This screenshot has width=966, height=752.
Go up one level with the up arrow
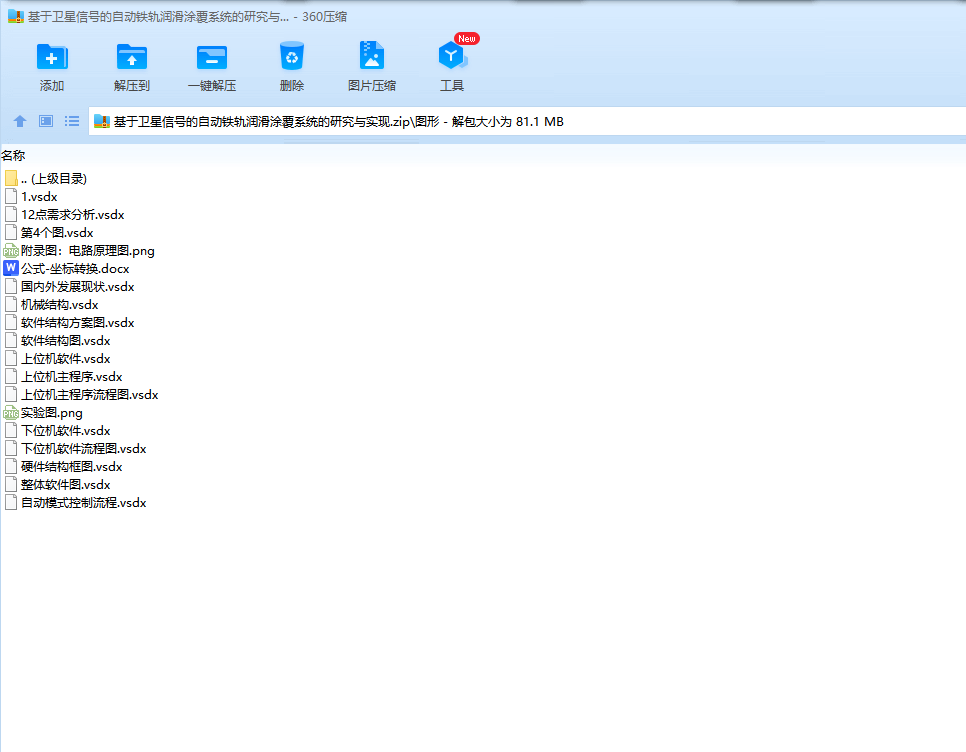pos(20,121)
